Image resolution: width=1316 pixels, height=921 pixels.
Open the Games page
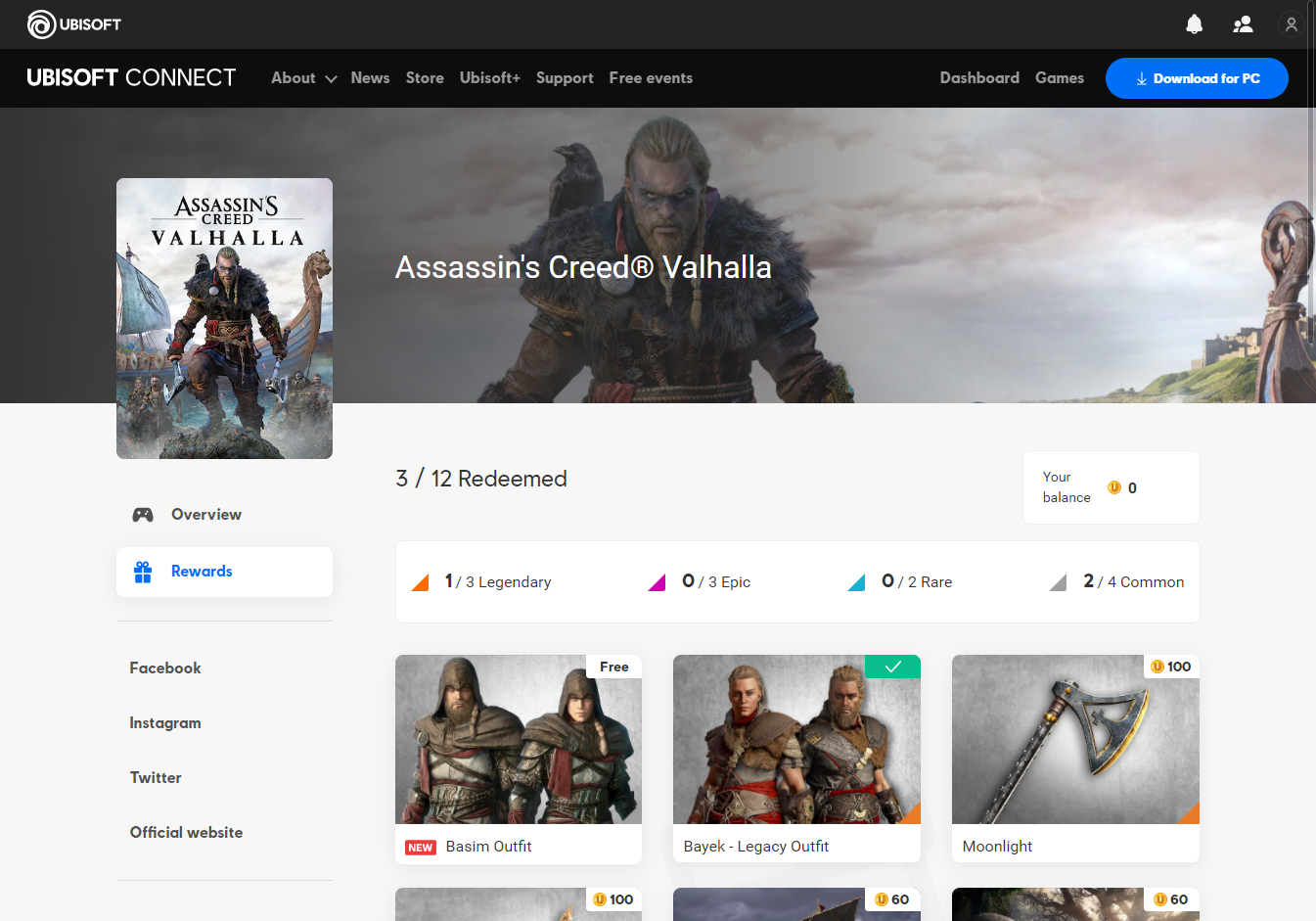coord(1060,78)
